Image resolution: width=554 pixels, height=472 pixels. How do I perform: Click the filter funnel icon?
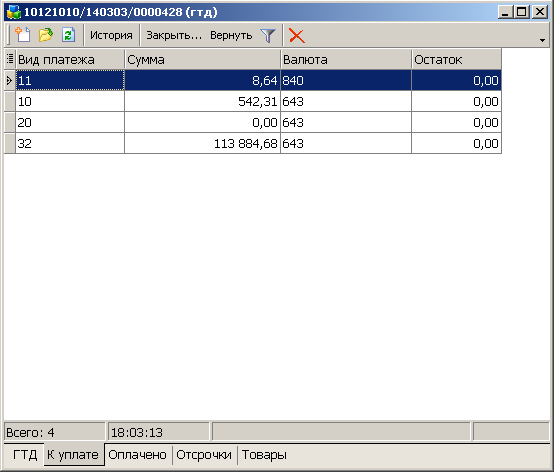point(268,35)
